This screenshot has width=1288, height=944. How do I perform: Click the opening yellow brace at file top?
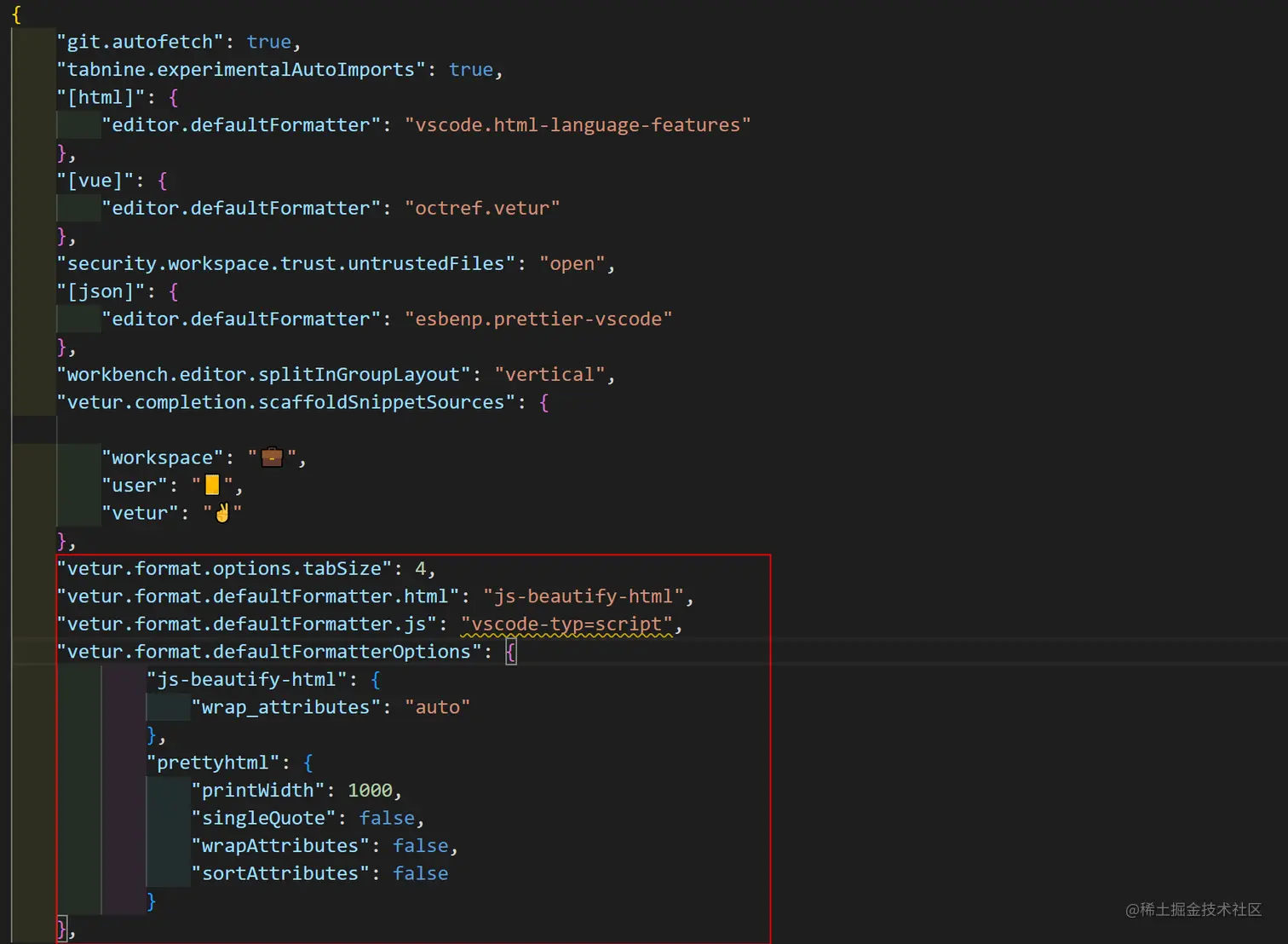pyautogui.click(x=16, y=14)
